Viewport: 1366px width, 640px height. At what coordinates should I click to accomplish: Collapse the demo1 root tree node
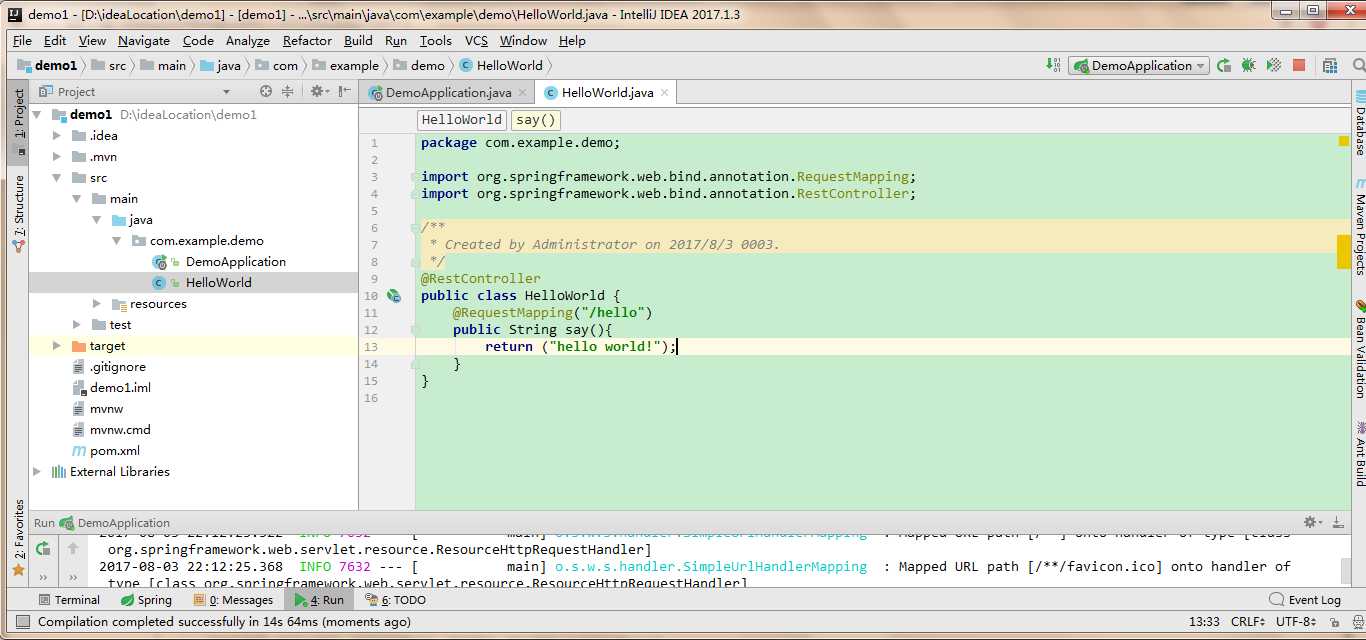pos(37,114)
